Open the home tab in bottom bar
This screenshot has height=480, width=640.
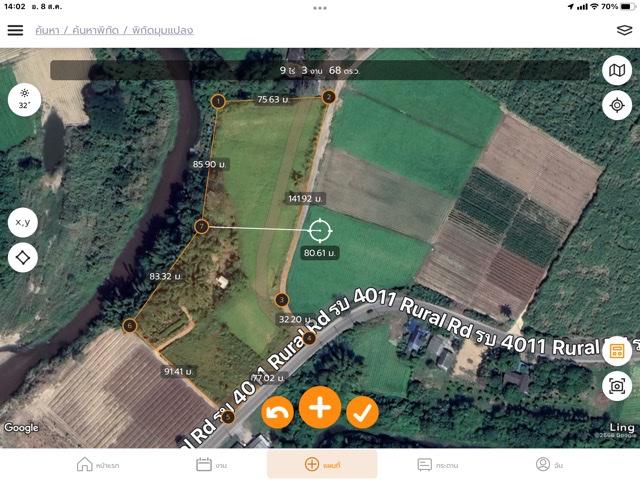click(x=98, y=464)
